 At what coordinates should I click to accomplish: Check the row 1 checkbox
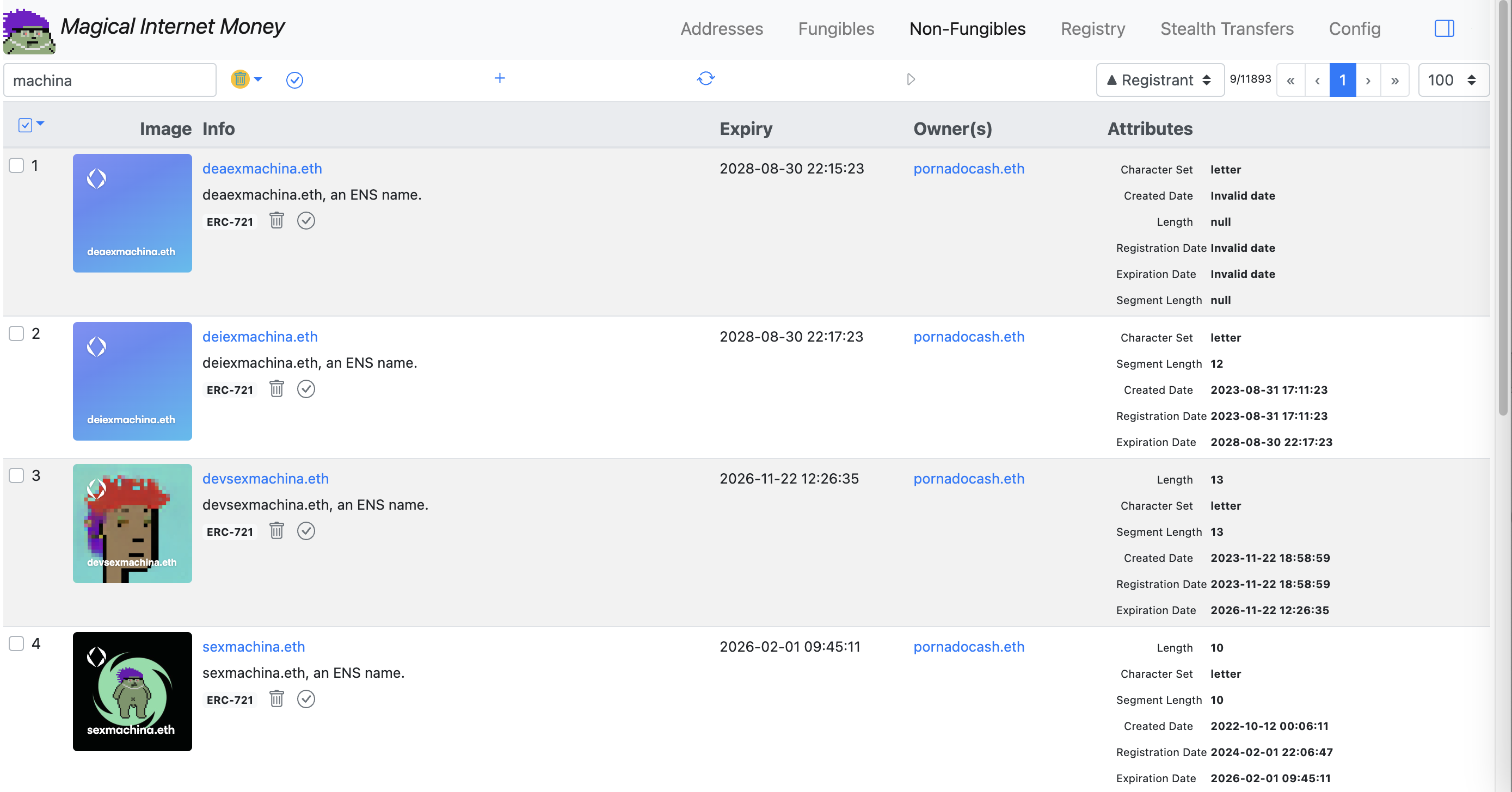[x=16, y=165]
